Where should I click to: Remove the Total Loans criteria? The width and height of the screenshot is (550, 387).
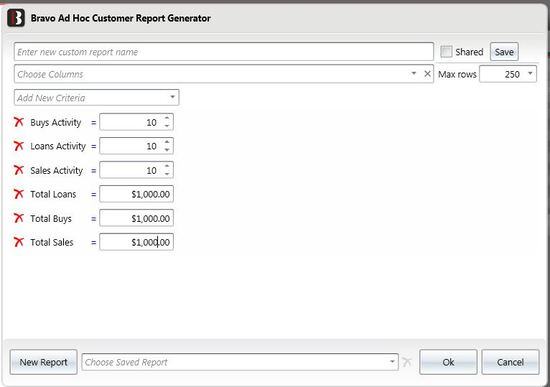19,194
